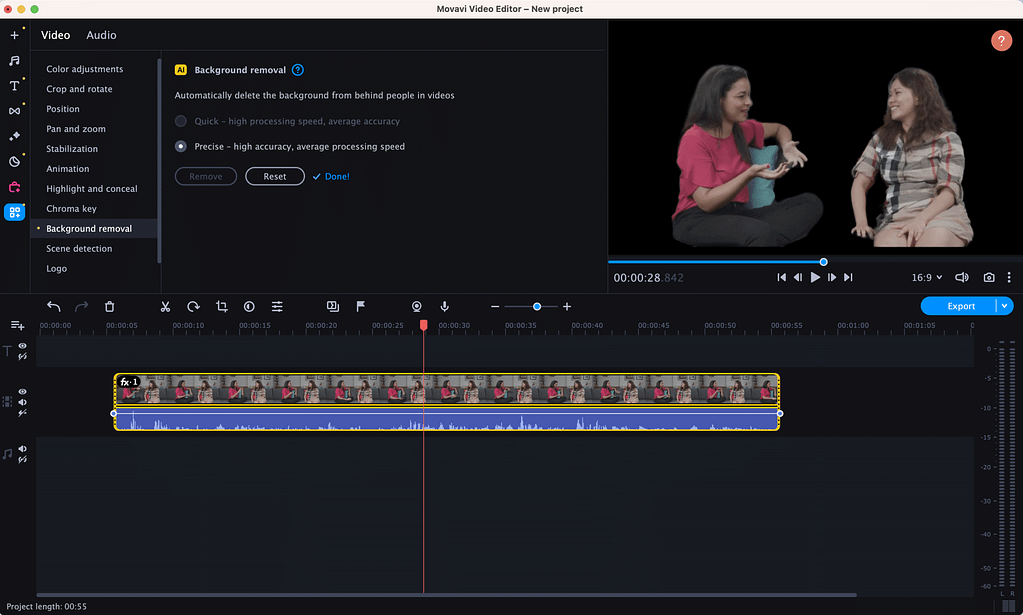Screen dimensions: 1023x615
Task: Open the preview three-dot options menu
Action: [1009, 277]
